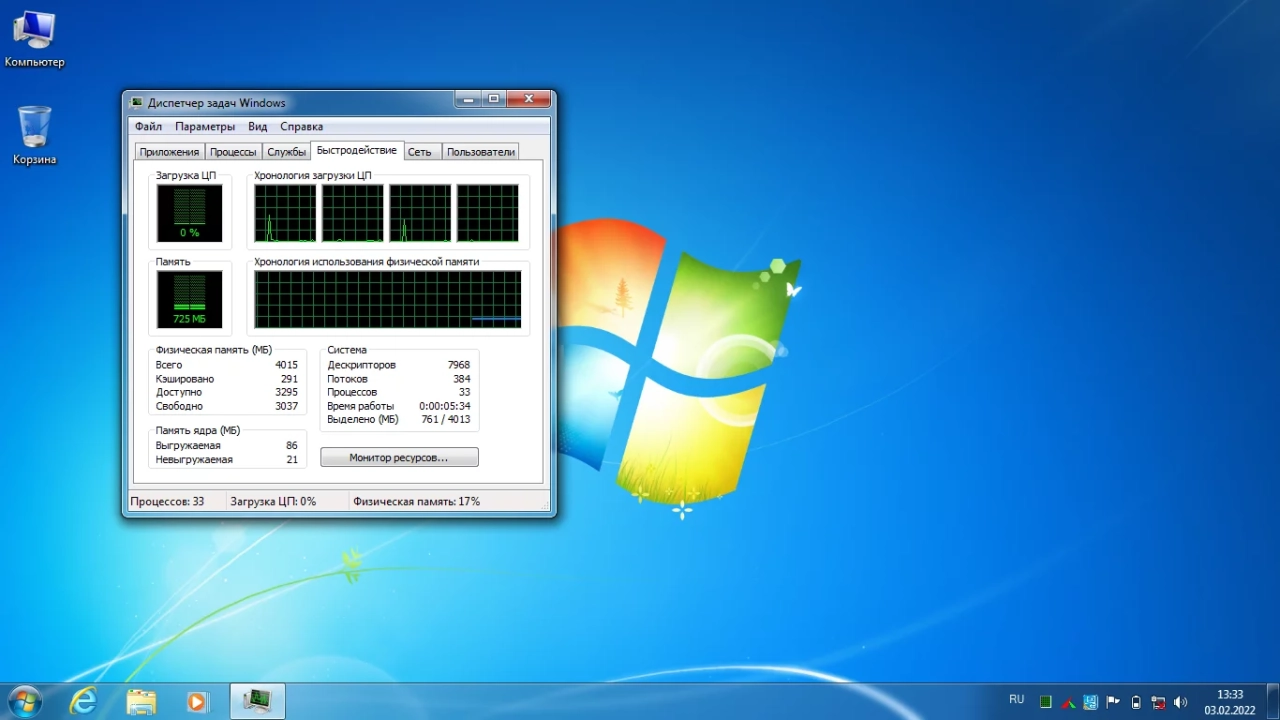
Task: Open the file explorer taskbar icon
Action: 141,701
